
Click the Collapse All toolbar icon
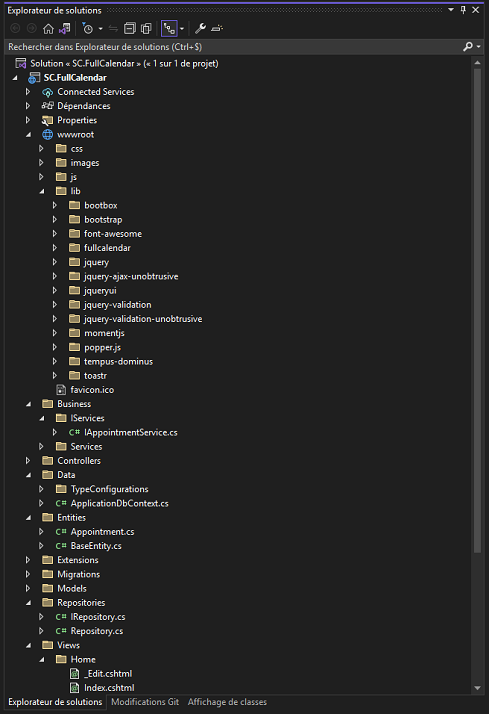click(x=130, y=29)
